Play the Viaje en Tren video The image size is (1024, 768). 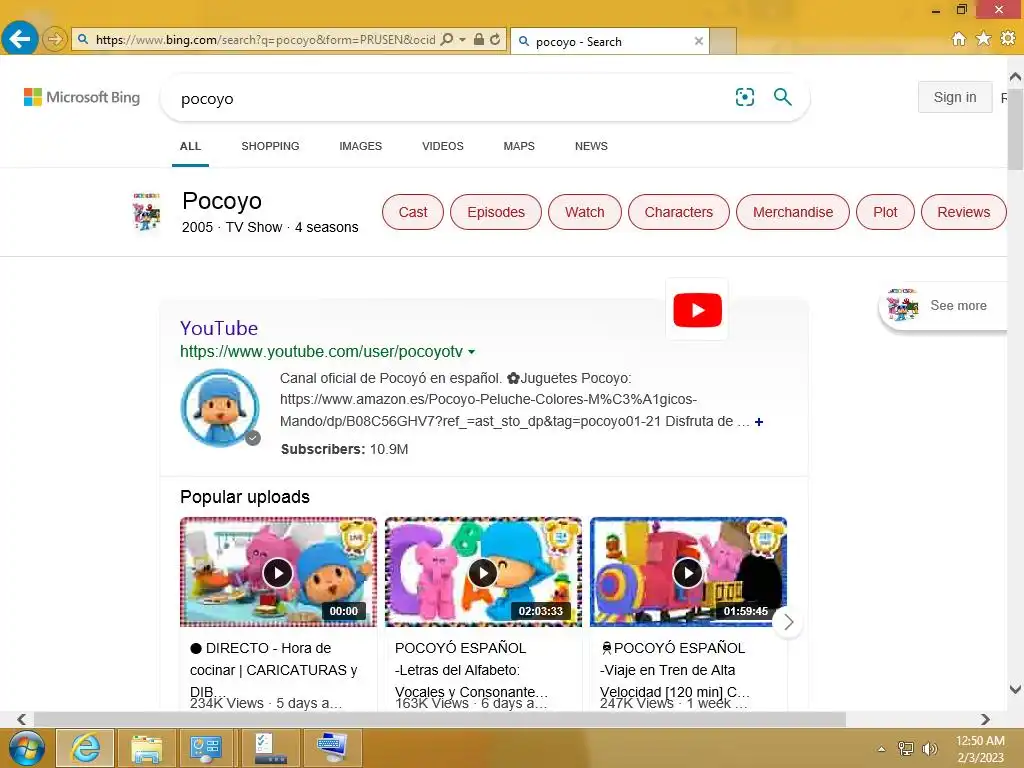tap(688, 573)
